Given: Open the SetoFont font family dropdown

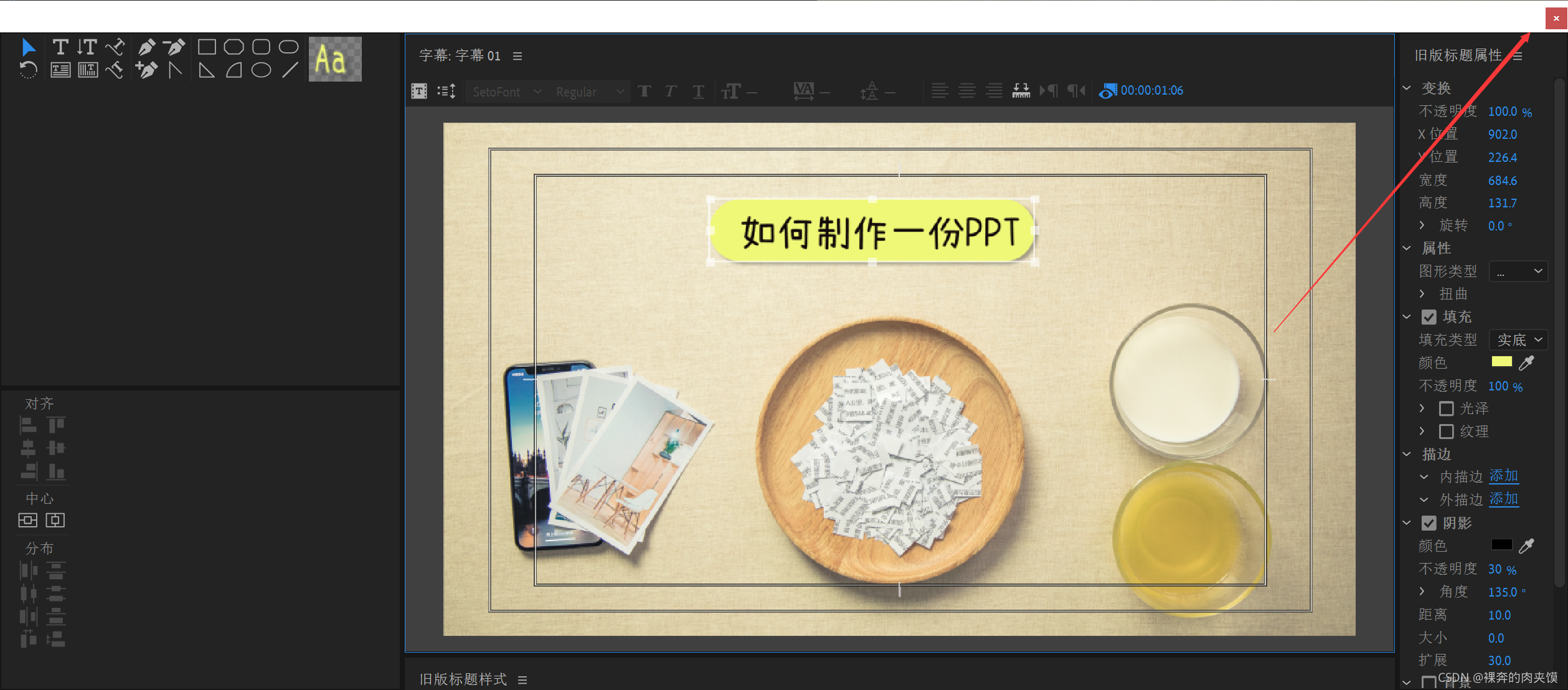Looking at the screenshot, I should [x=506, y=92].
